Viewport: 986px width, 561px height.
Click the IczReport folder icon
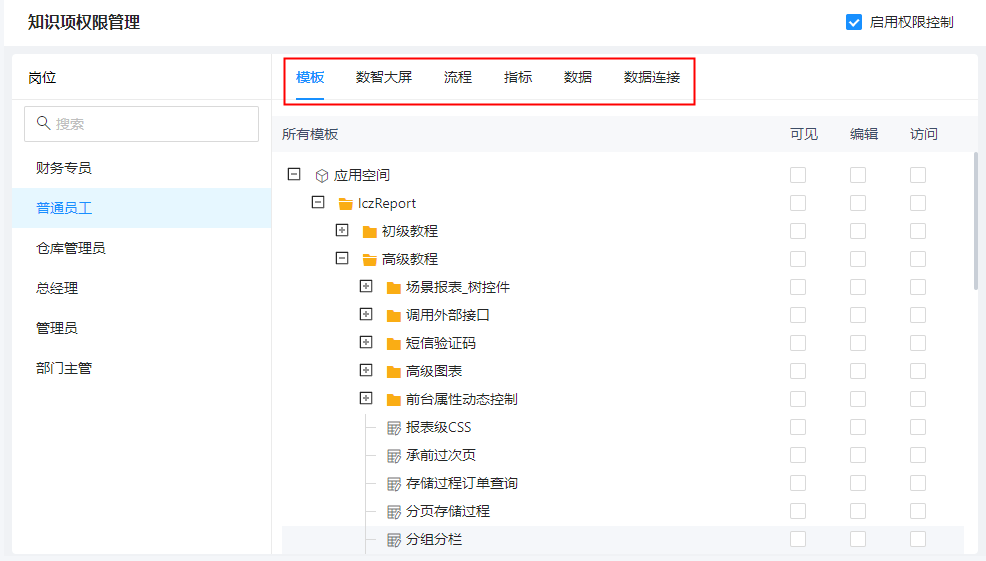click(x=346, y=203)
